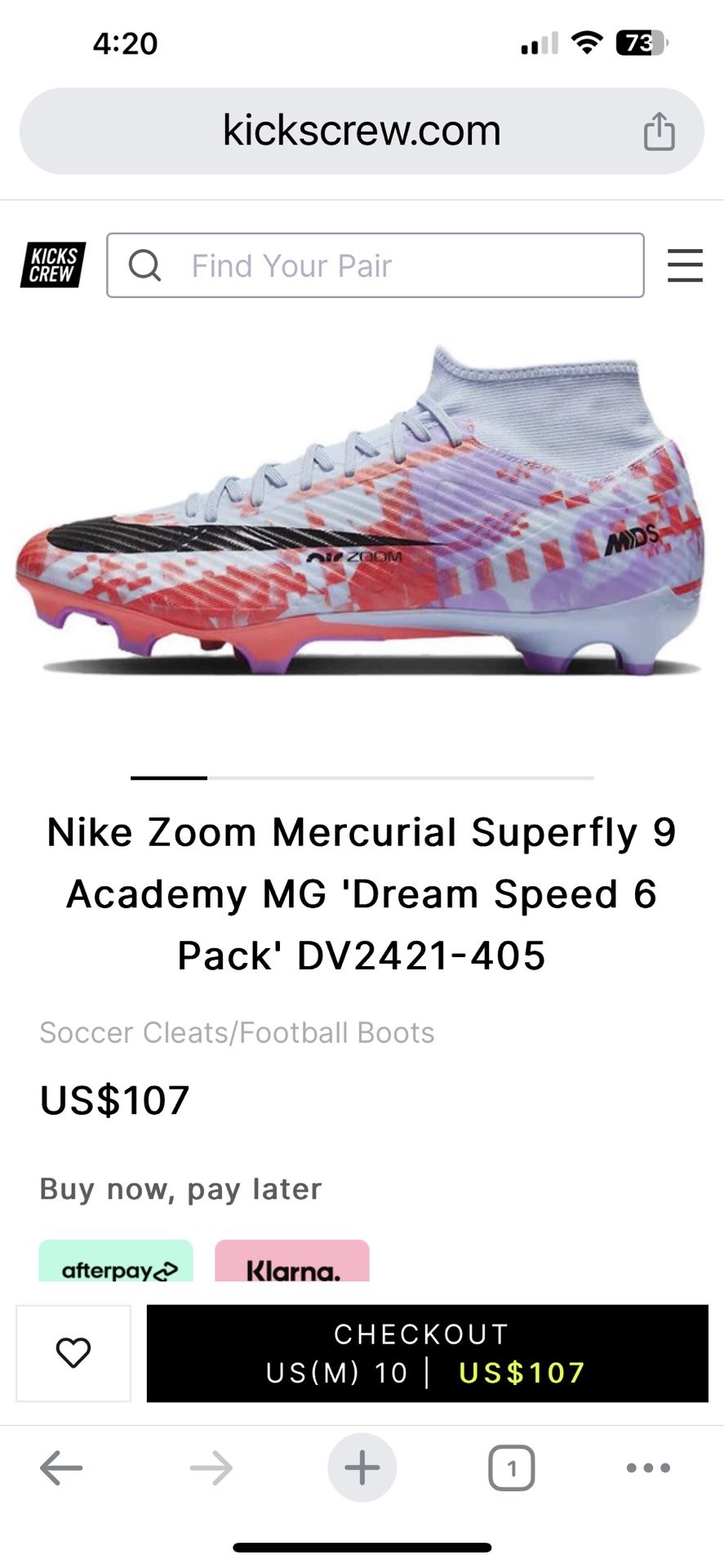
Task: Go back with browser back arrow
Action: [x=61, y=1468]
